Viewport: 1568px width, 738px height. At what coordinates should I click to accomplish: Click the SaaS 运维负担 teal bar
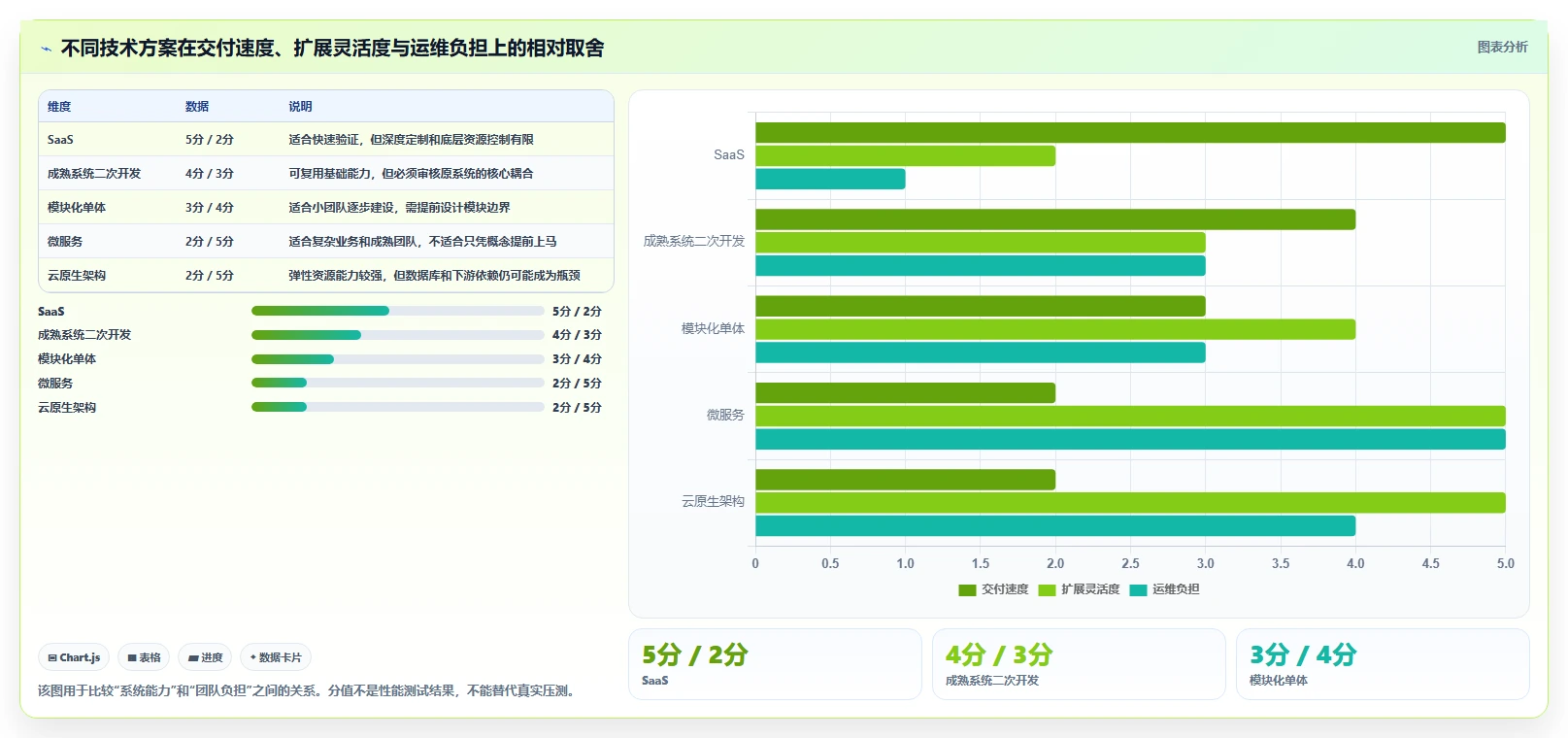click(x=830, y=179)
